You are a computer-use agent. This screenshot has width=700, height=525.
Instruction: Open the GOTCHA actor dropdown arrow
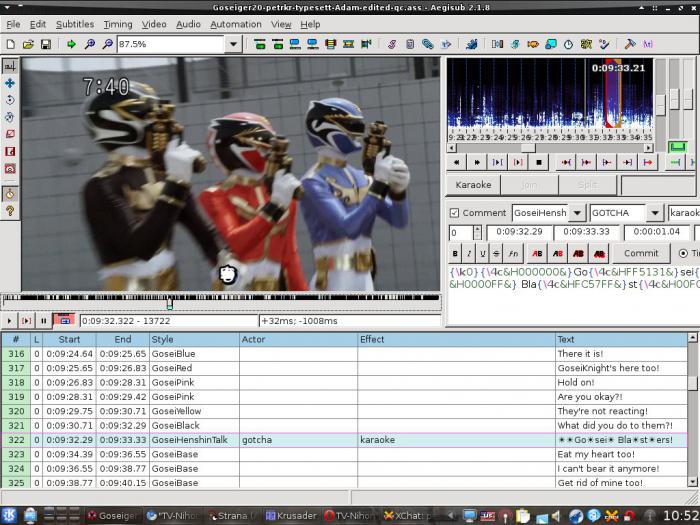click(654, 213)
